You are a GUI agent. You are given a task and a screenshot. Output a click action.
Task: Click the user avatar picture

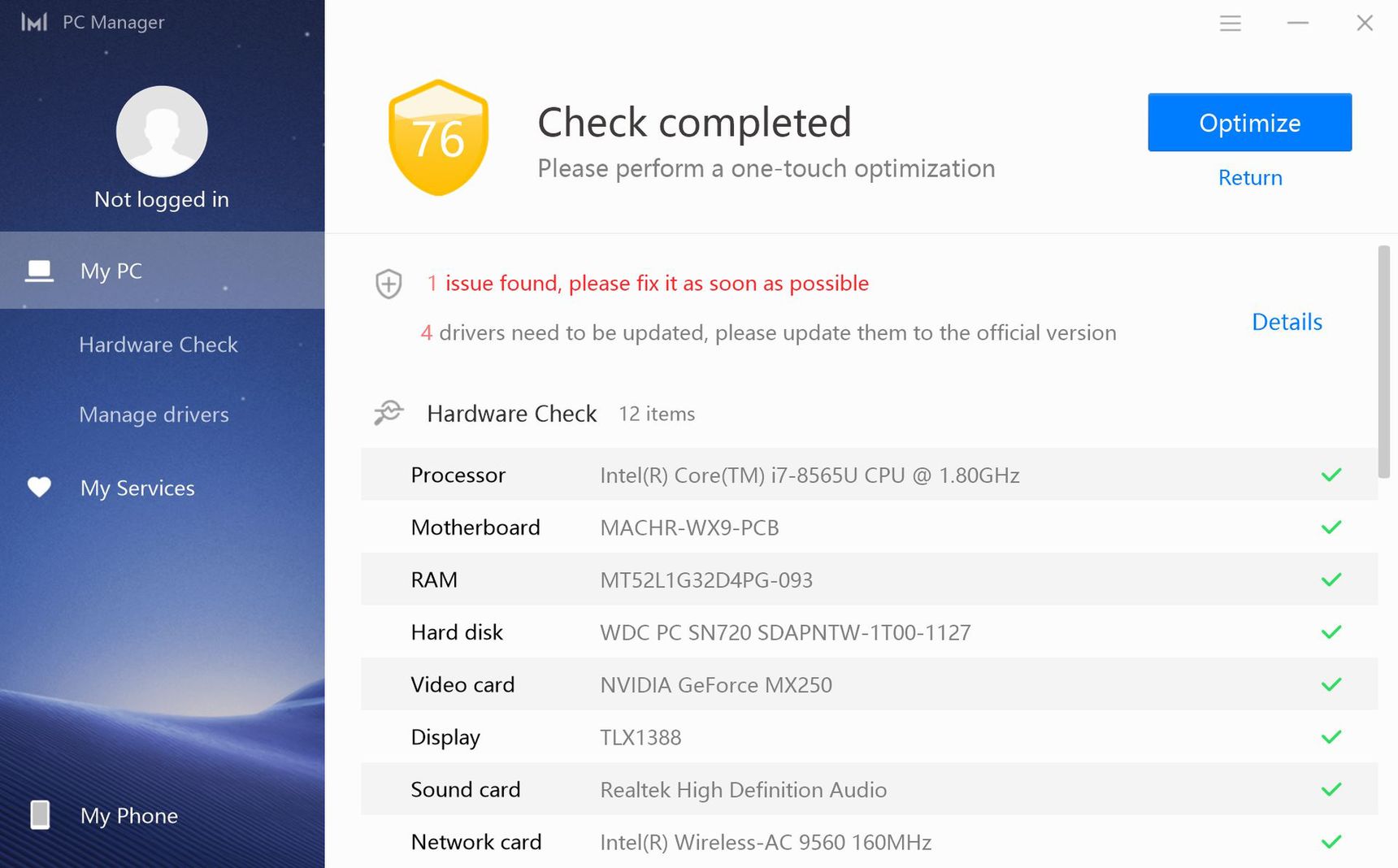pyautogui.click(x=162, y=131)
